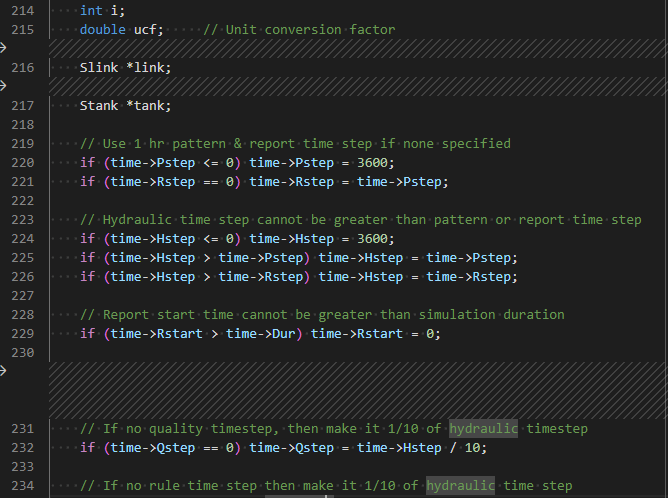
Task: Place cursor on highlighted 'hydraulic' in line 234
Action: point(461,486)
